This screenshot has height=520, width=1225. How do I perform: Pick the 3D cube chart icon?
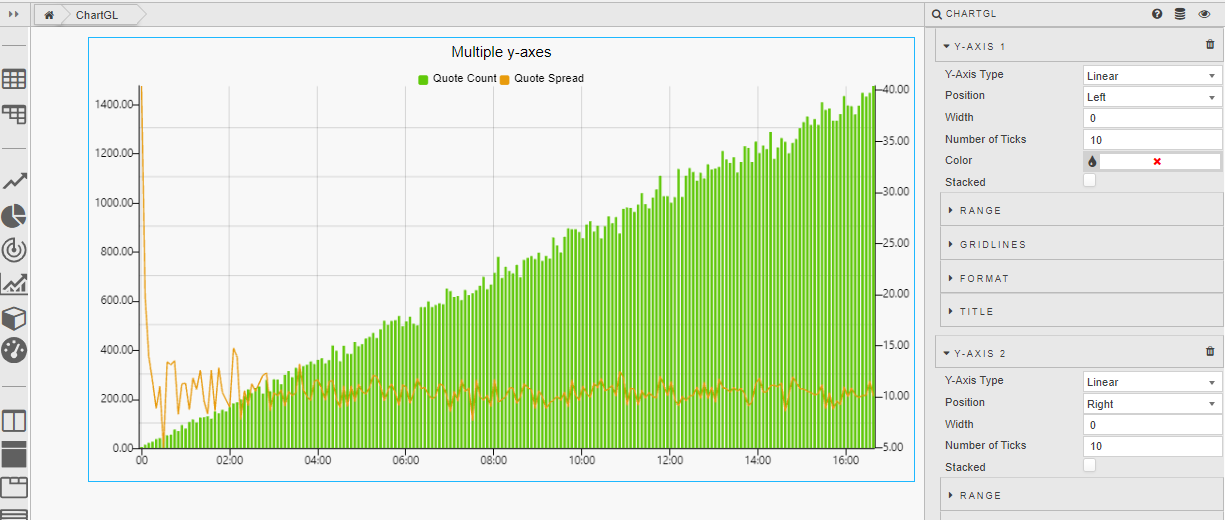pyautogui.click(x=14, y=318)
